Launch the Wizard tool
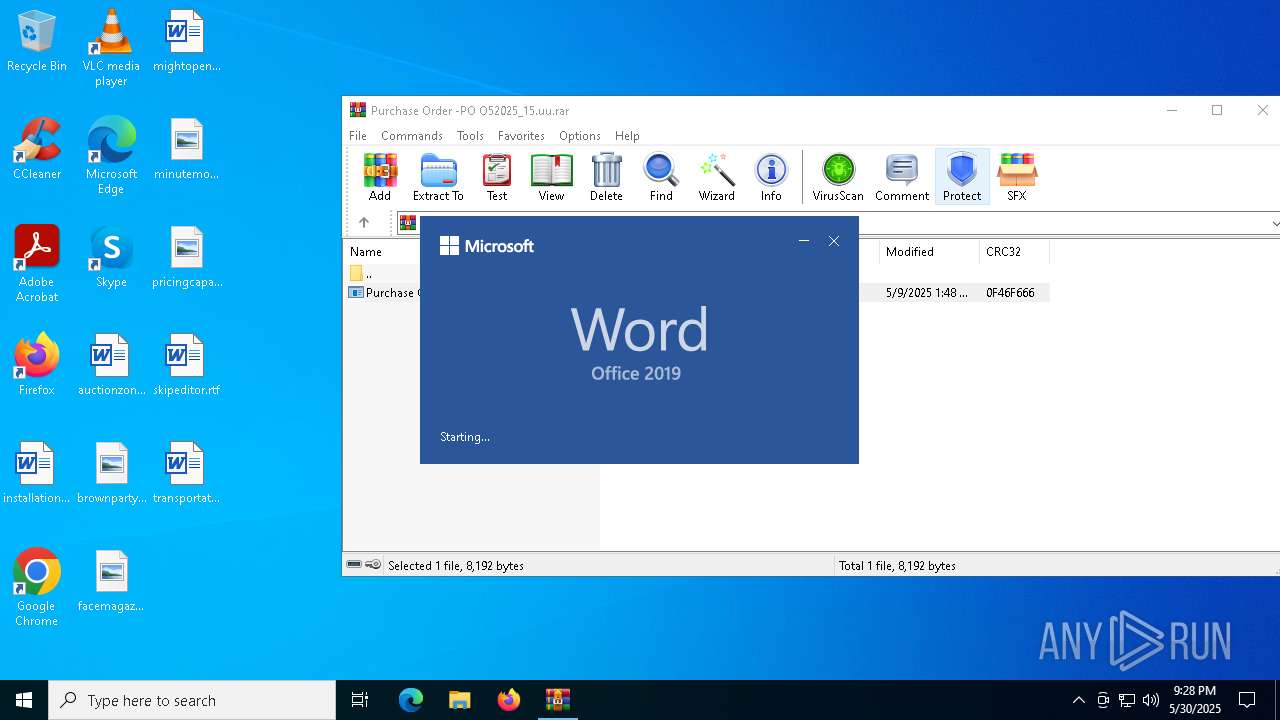The height and width of the screenshot is (720, 1280). coord(717,177)
